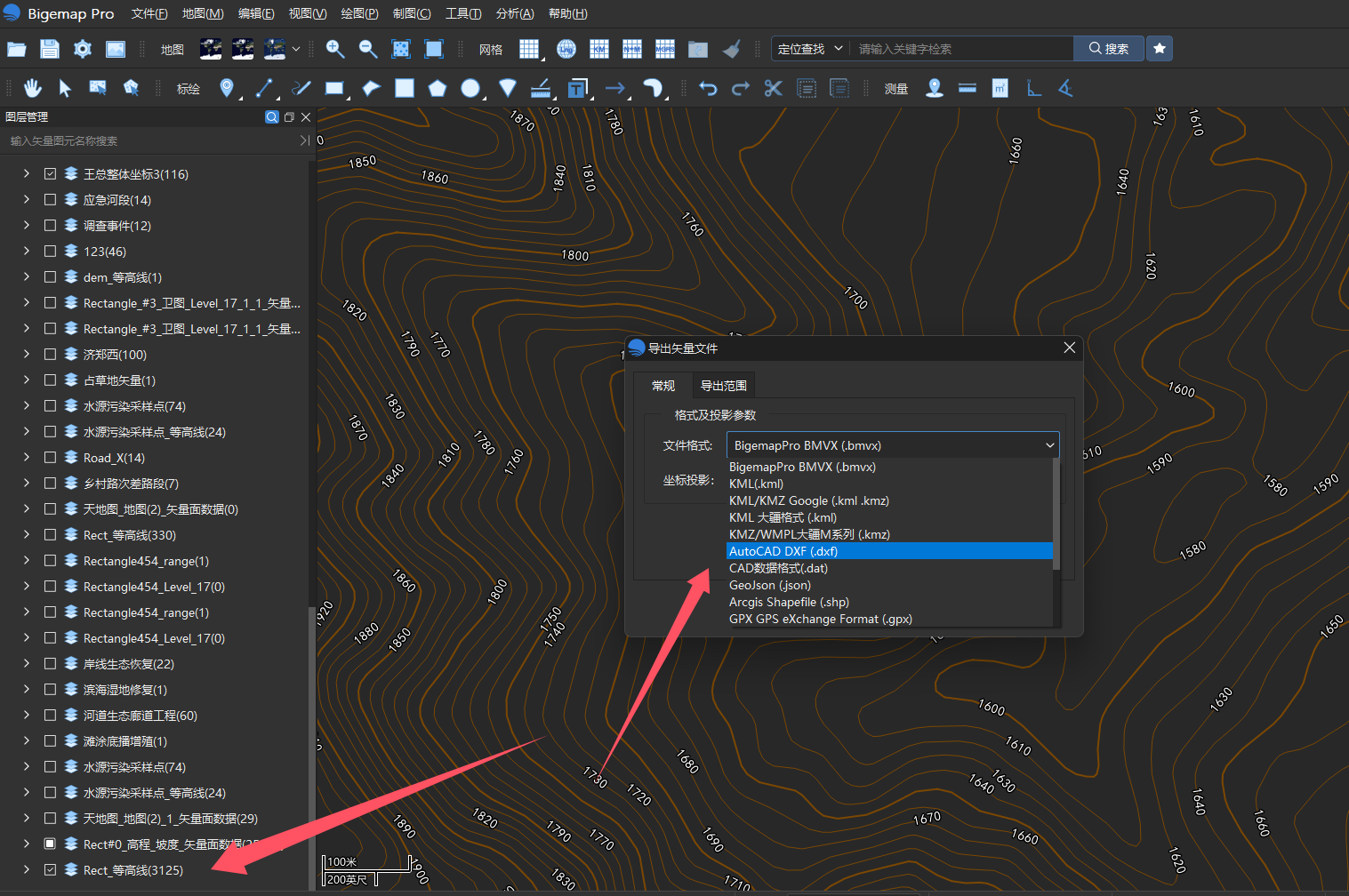Expand the 河道生态廊道工程(60) layer
1349x896 pixels.
(26, 716)
